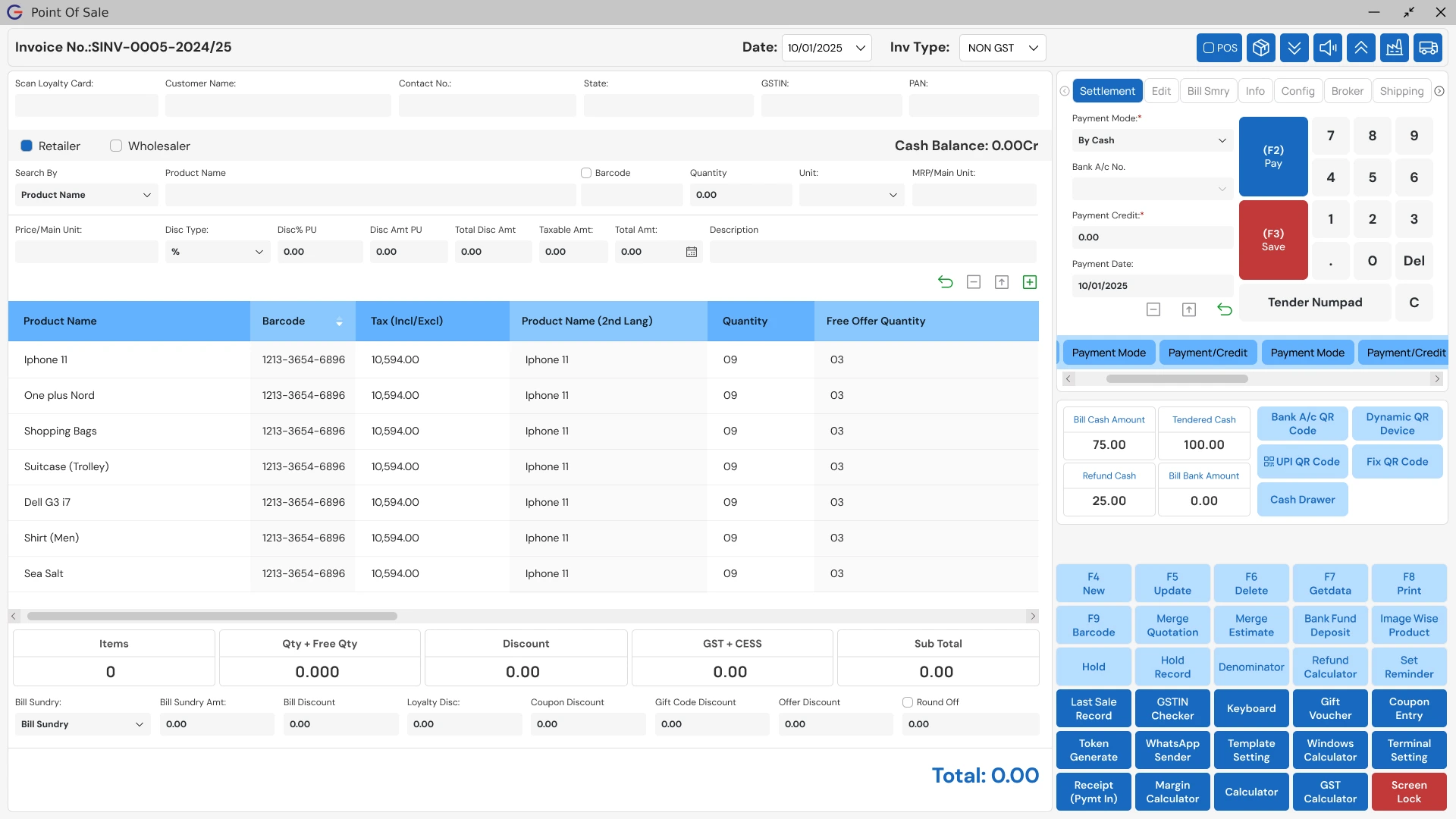Click the green plus add-row icon
This screenshot has width=1456, height=819.
[x=1029, y=282]
